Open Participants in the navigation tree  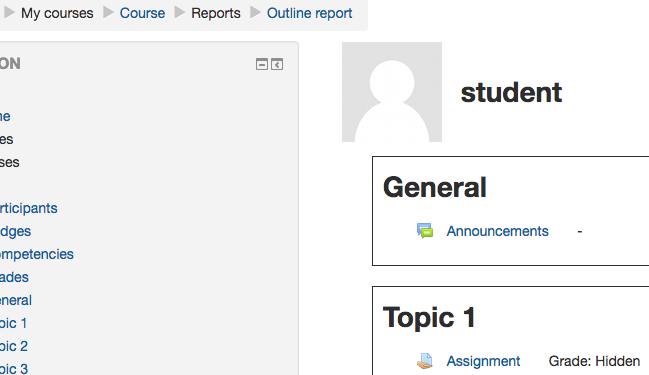coord(28,208)
